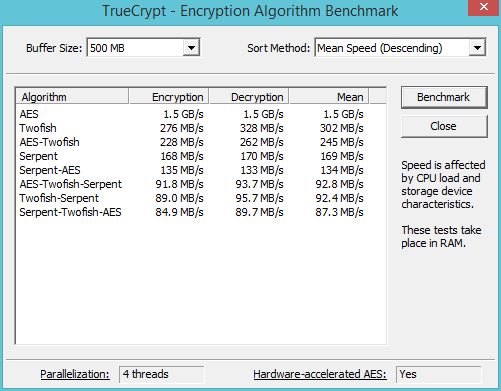Sort by the Decryption column header
The image size is (501, 391).
249,97
